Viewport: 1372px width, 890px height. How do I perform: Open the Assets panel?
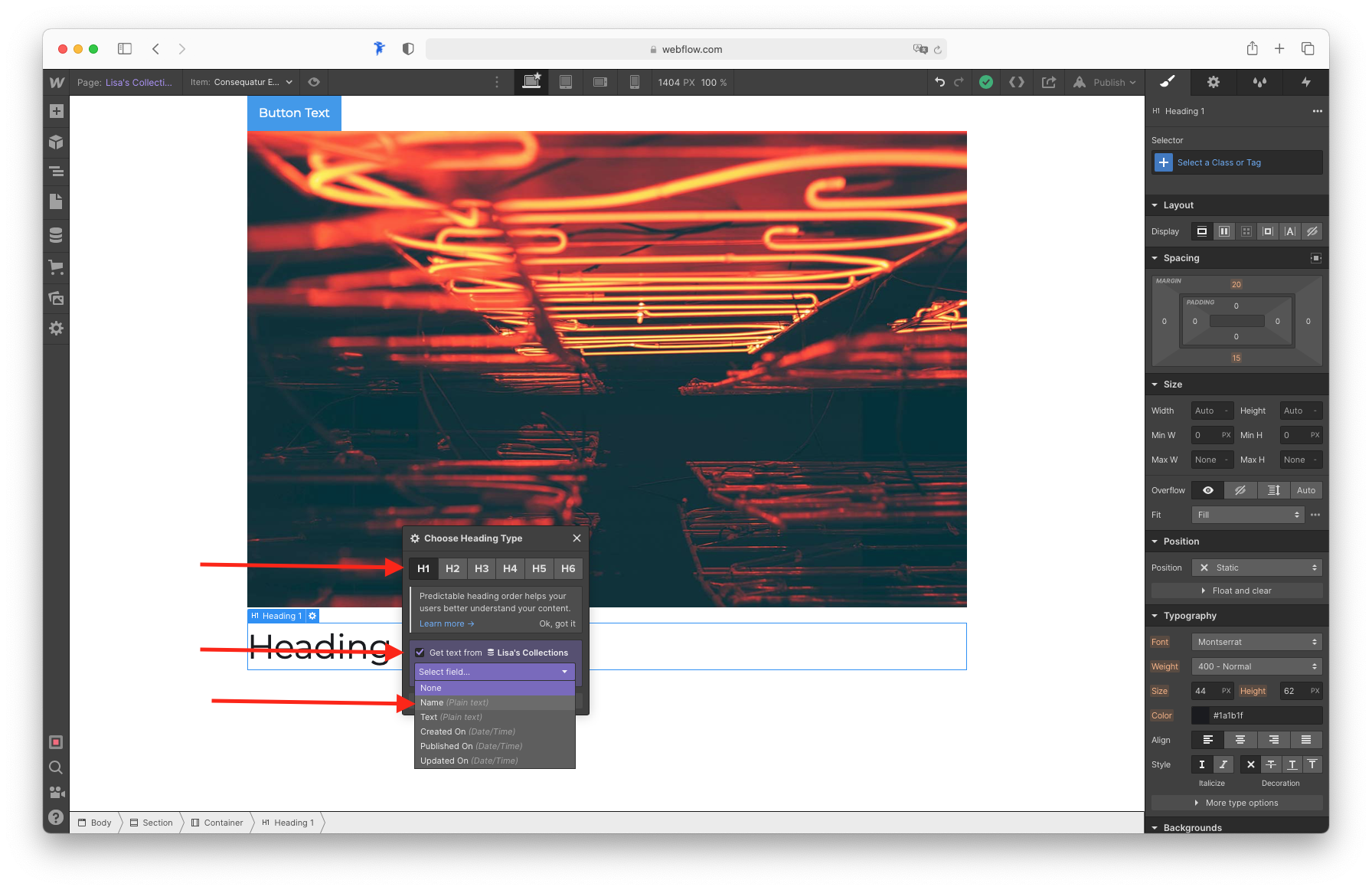coord(56,298)
